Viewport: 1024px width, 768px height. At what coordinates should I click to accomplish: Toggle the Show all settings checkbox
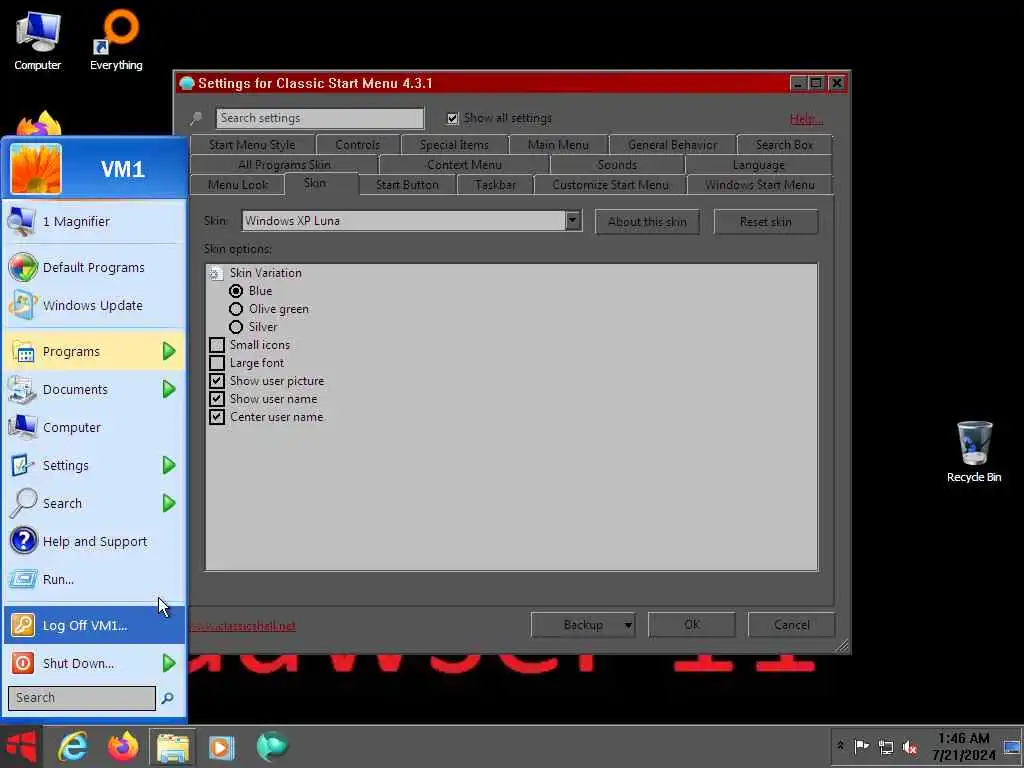coord(452,118)
